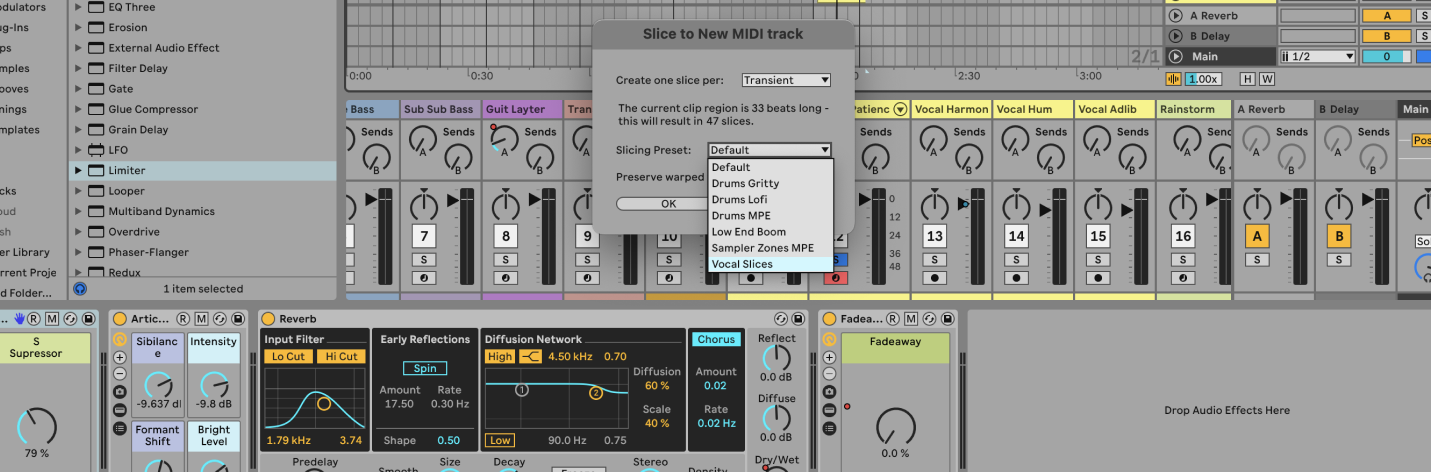Screen dimensions: 1431x472
Task: Choose Low End Boom preset
Action: coord(770,232)
